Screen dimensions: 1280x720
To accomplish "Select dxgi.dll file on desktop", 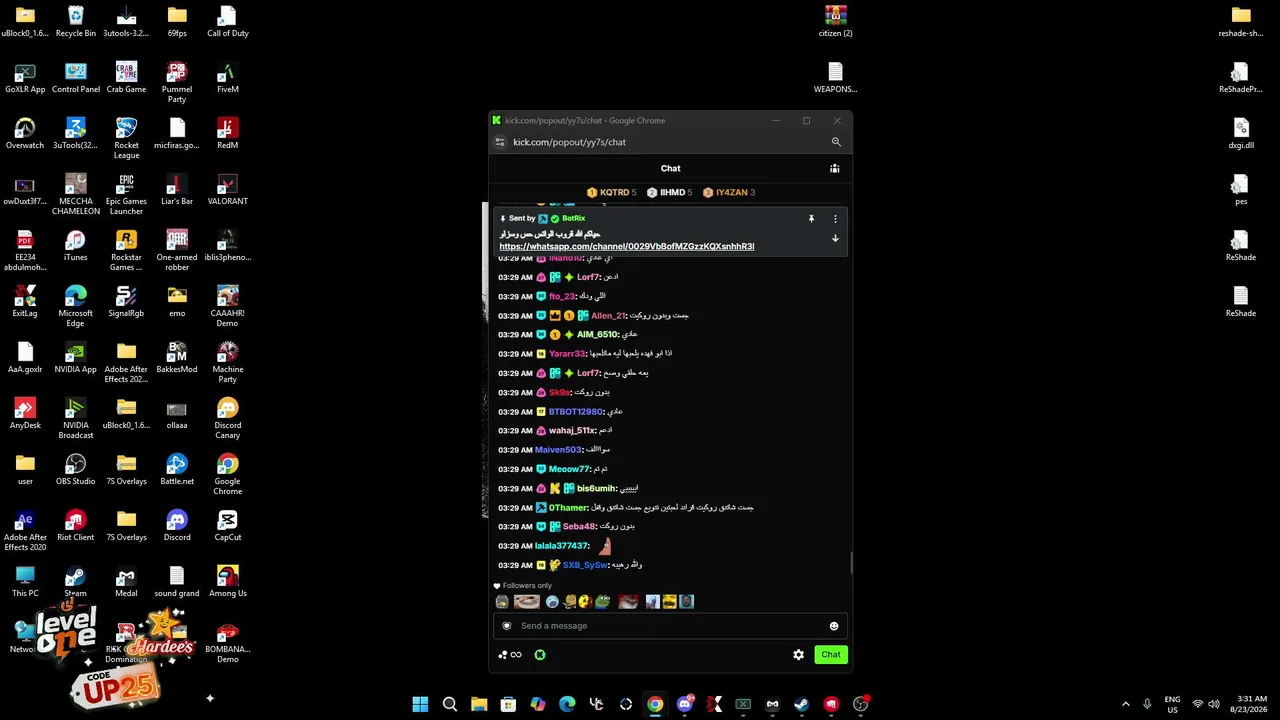I will [x=1241, y=133].
